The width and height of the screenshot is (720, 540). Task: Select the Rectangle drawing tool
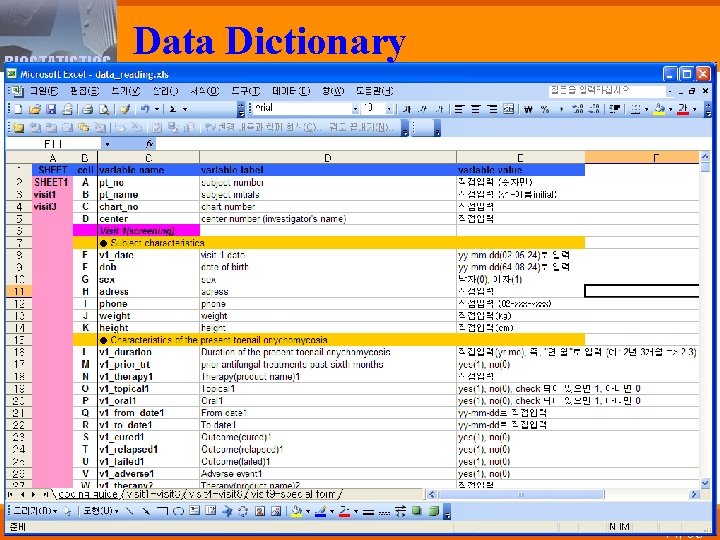pos(162,511)
